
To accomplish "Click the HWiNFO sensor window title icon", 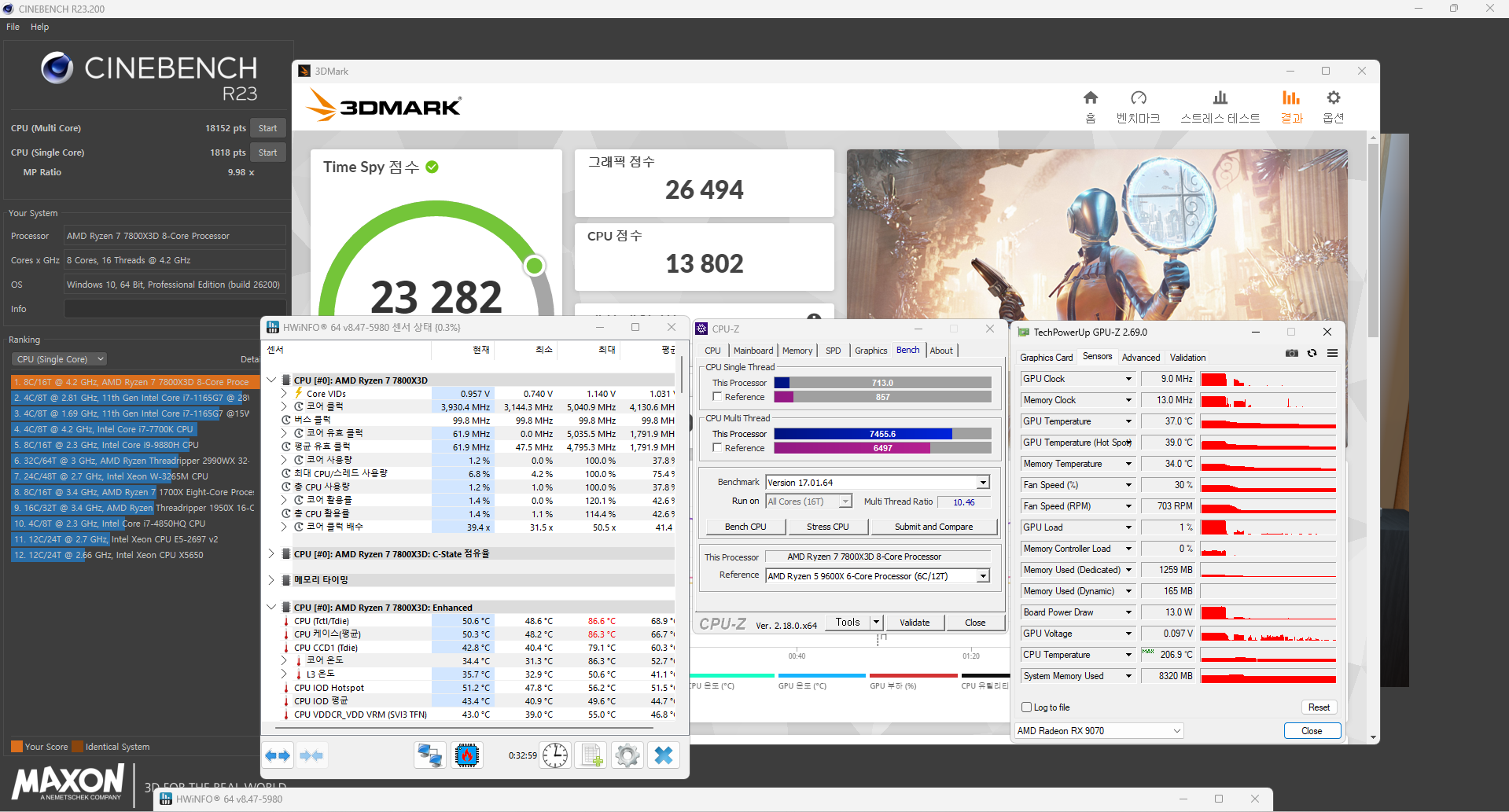I will [273, 327].
